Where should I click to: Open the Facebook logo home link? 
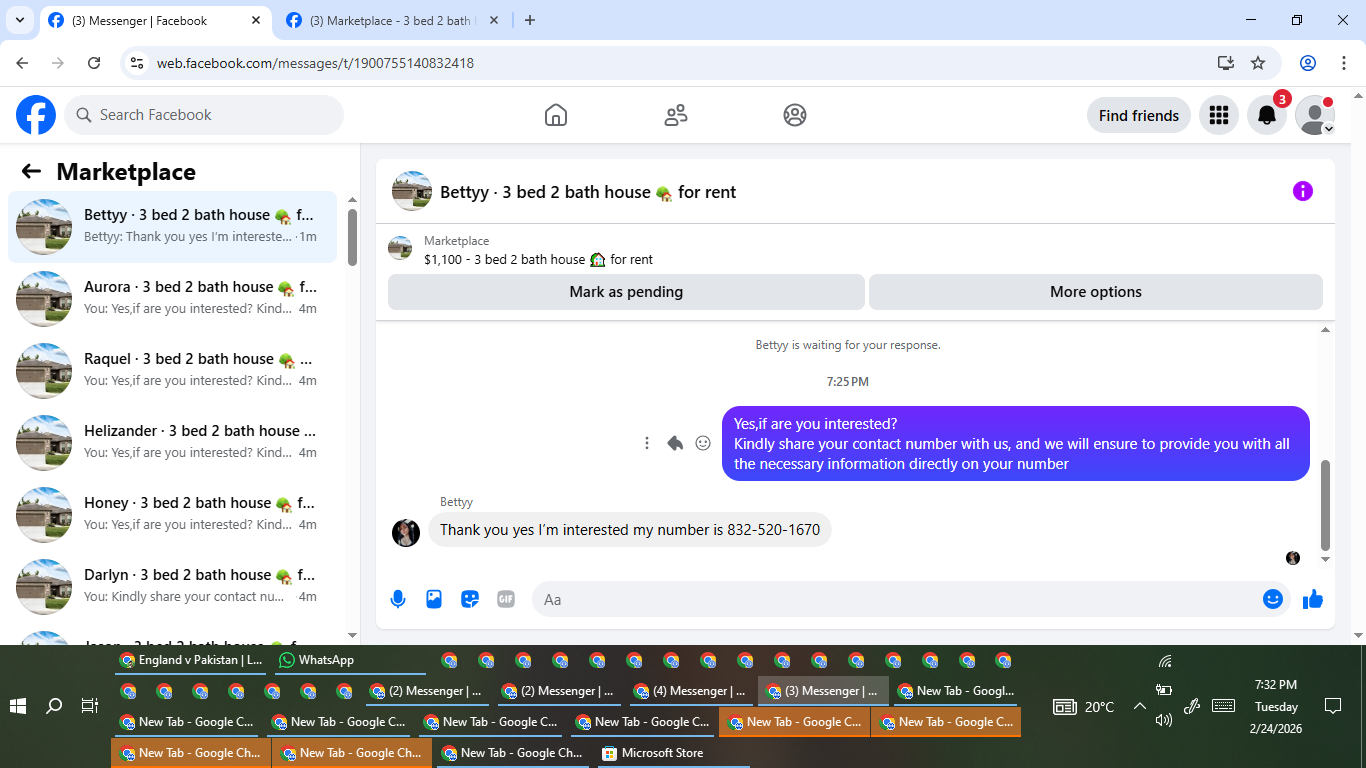(36, 115)
